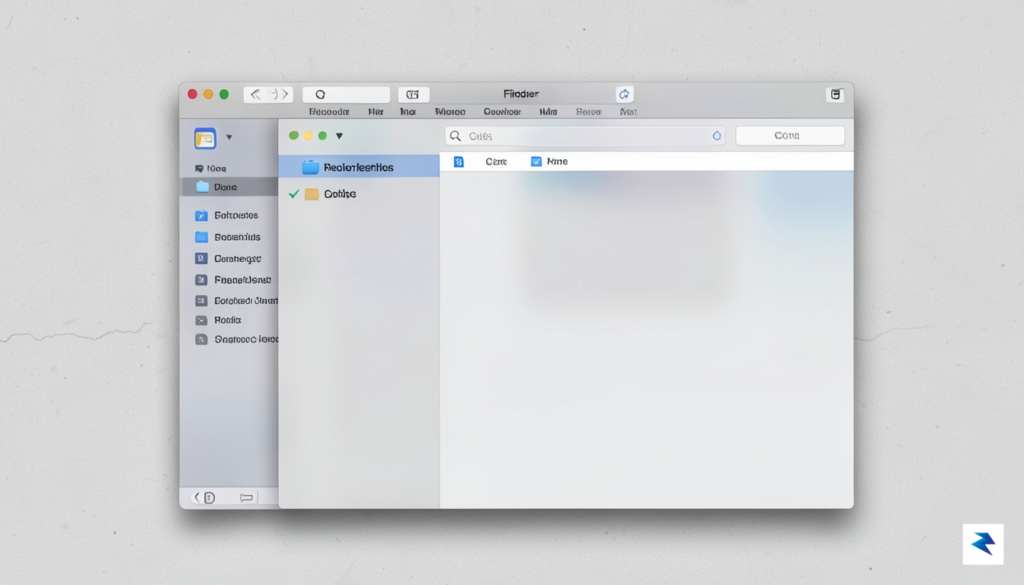
Task: Click the blue icon at search field's right end
Action: (x=716, y=136)
